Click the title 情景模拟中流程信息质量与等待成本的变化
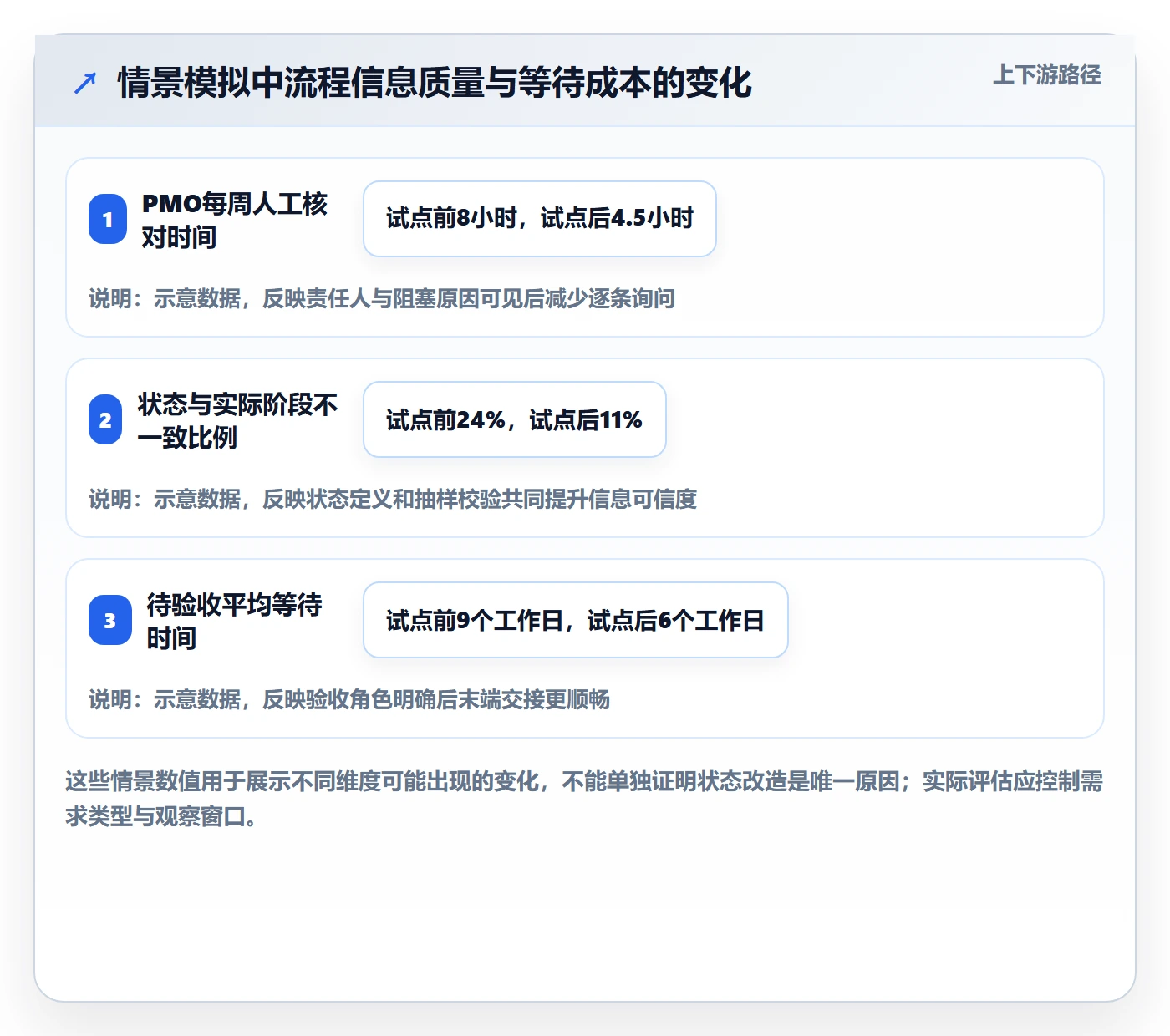Viewport: 1170px width, 1036px height. pos(435,83)
